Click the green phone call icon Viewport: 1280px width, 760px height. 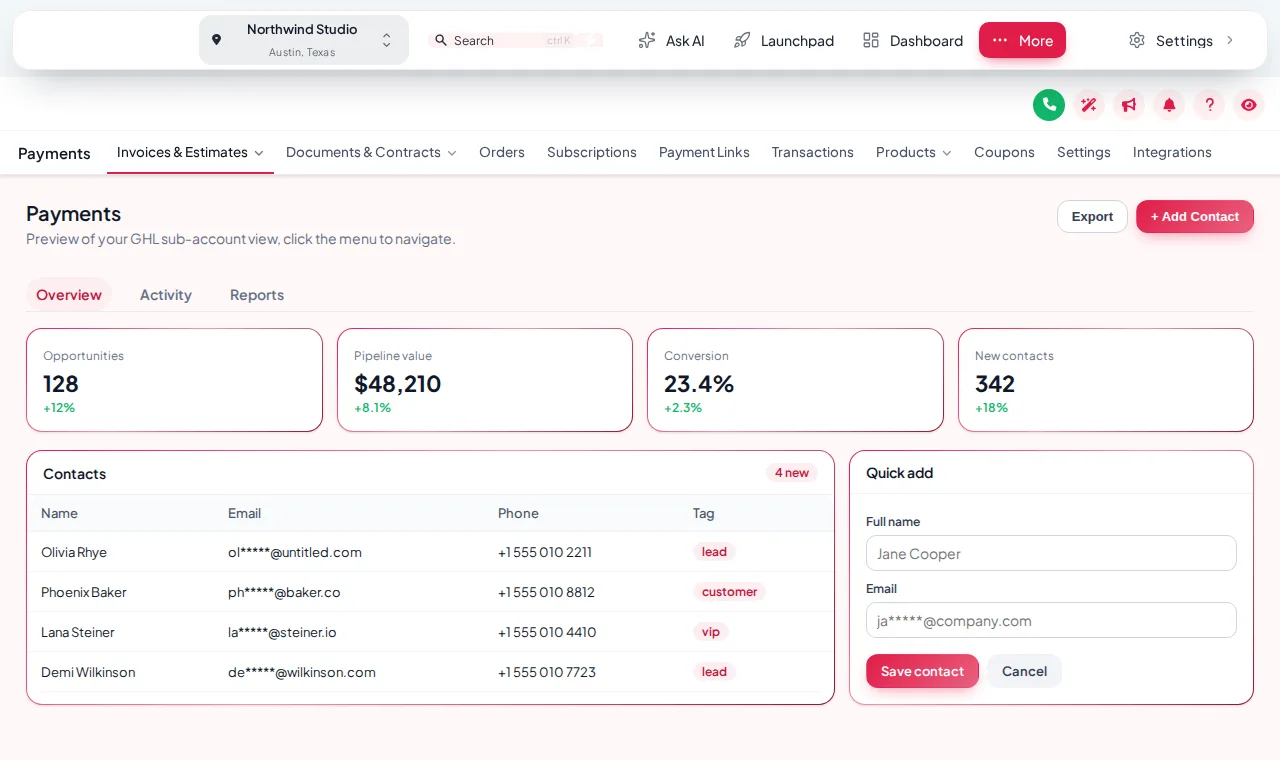(1049, 105)
